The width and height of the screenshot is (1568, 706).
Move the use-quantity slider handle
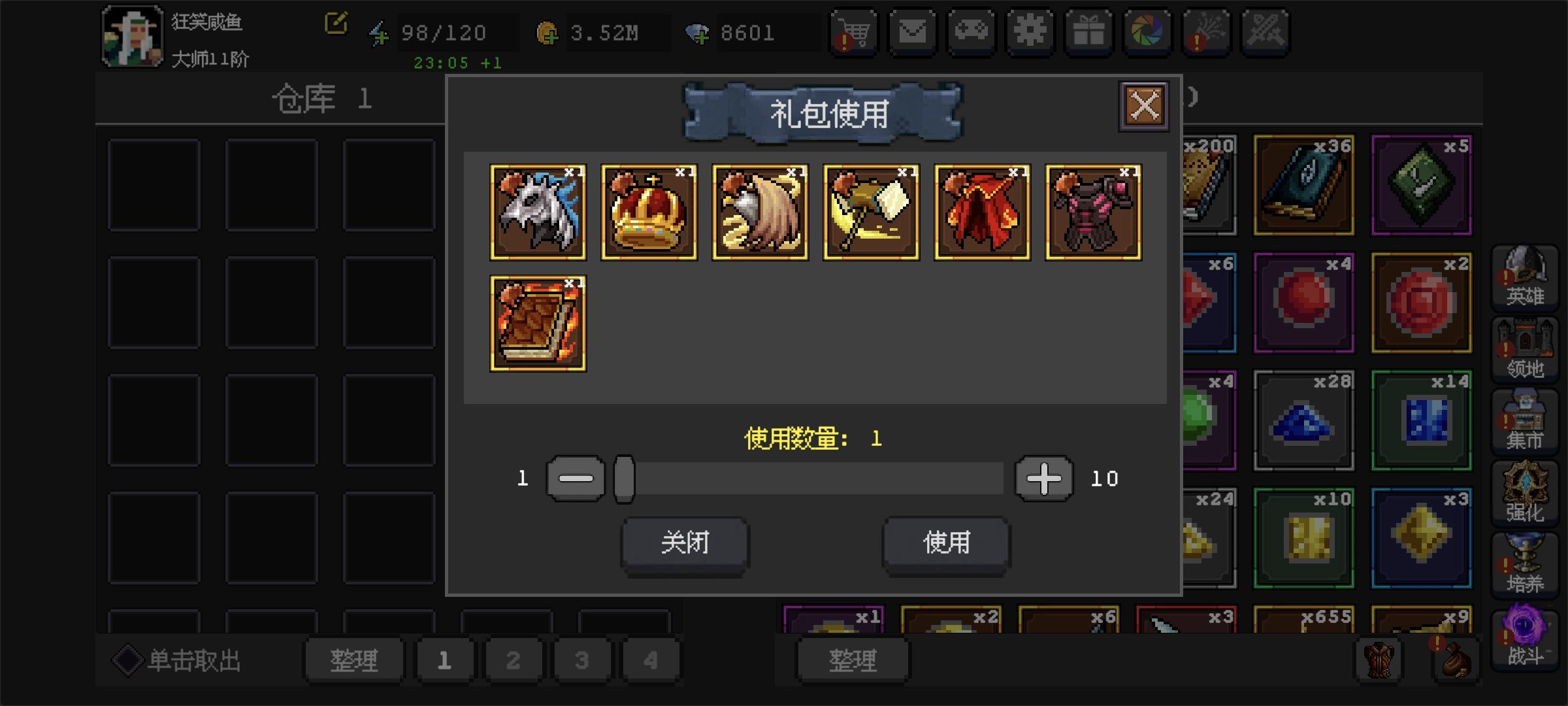625,479
